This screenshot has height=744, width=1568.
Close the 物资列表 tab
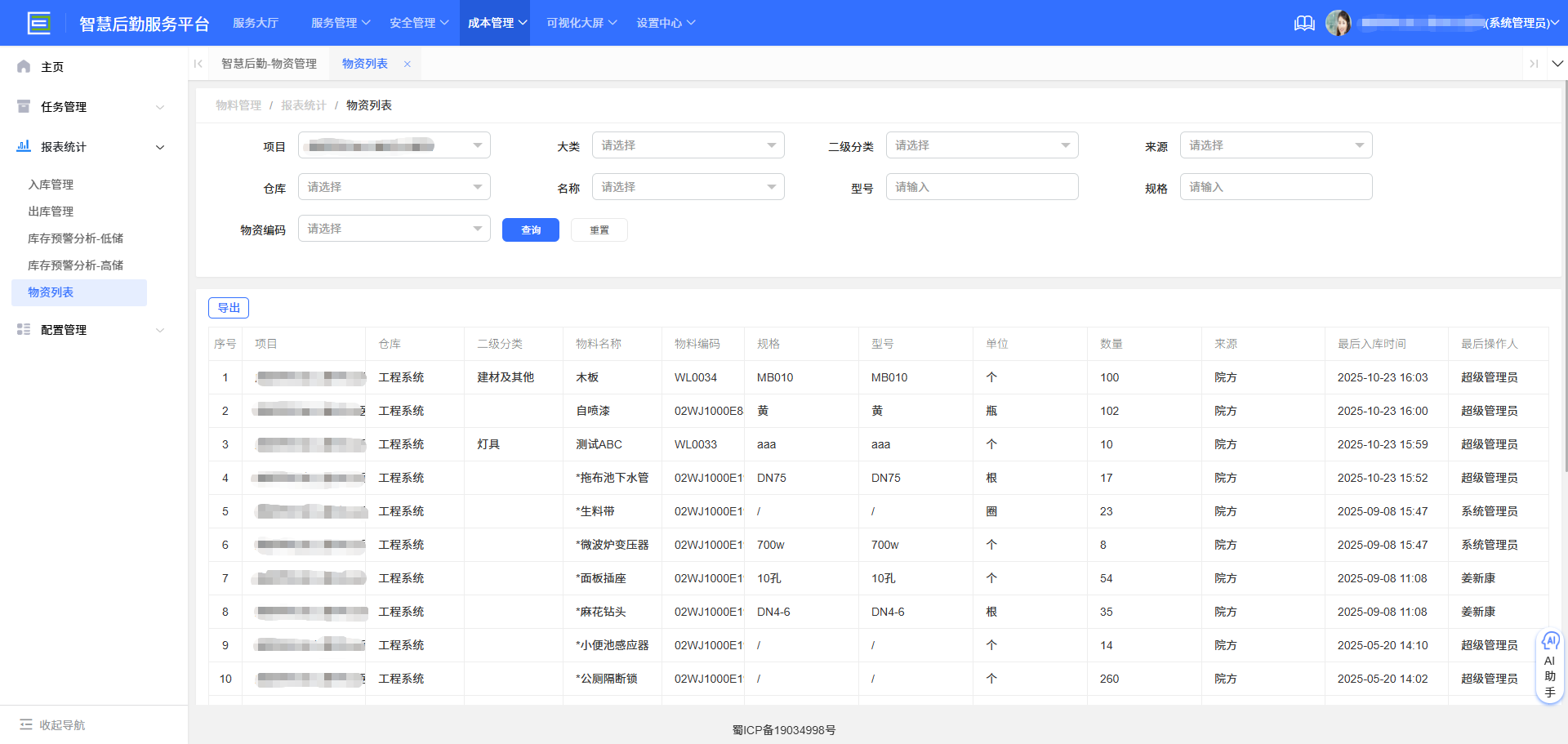tap(406, 63)
